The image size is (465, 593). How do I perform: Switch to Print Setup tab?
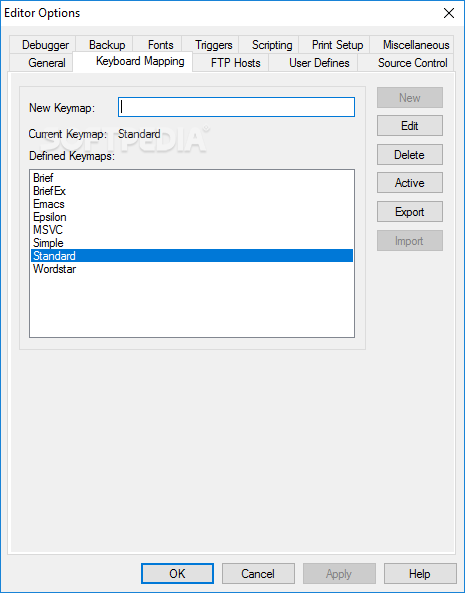pos(335,45)
